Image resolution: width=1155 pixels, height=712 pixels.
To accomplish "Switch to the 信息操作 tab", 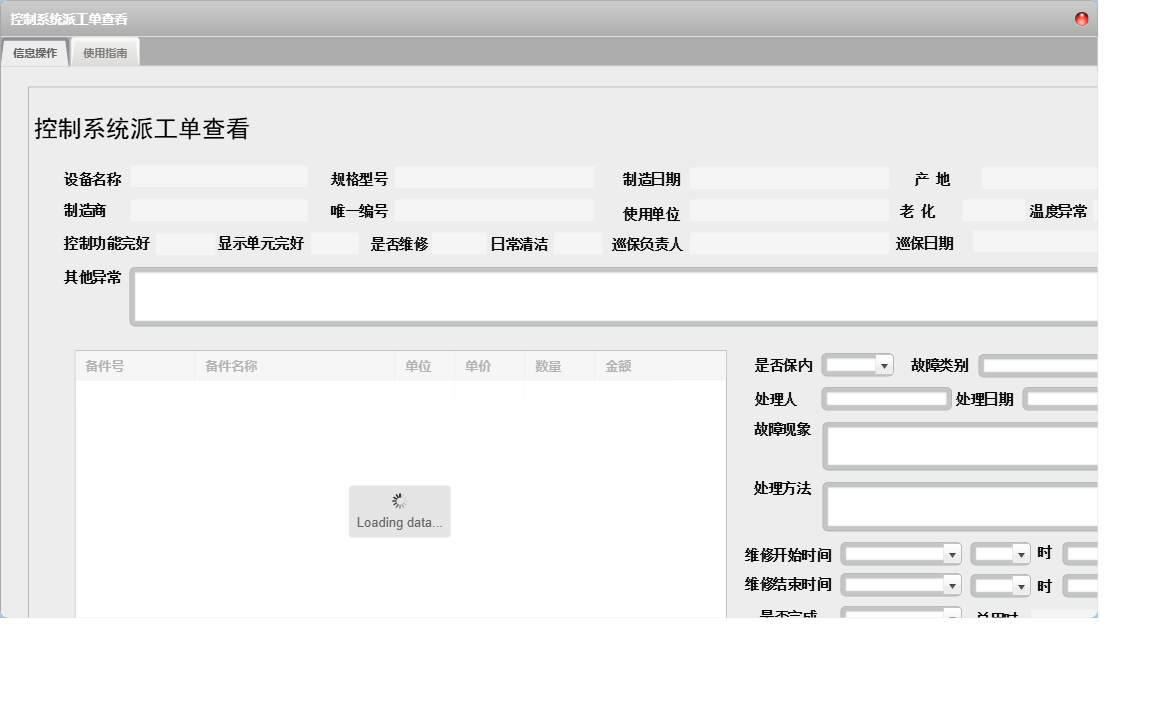I will click(35, 51).
